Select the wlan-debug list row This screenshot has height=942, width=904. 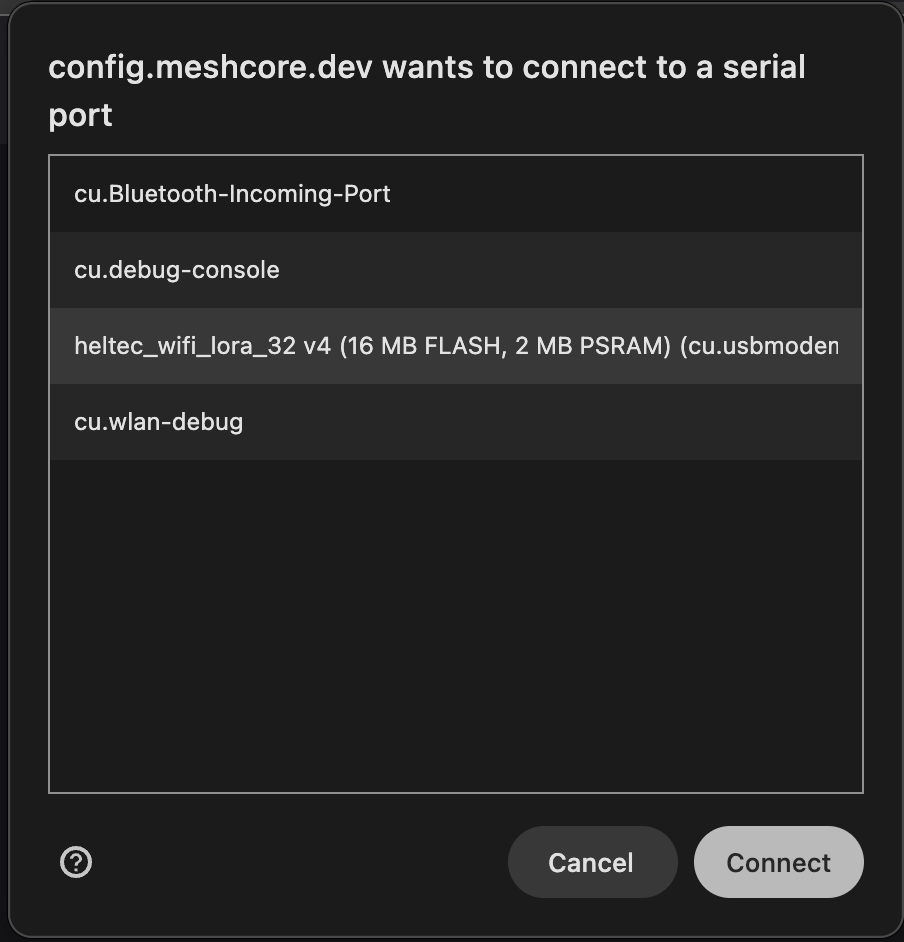(455, 422)
